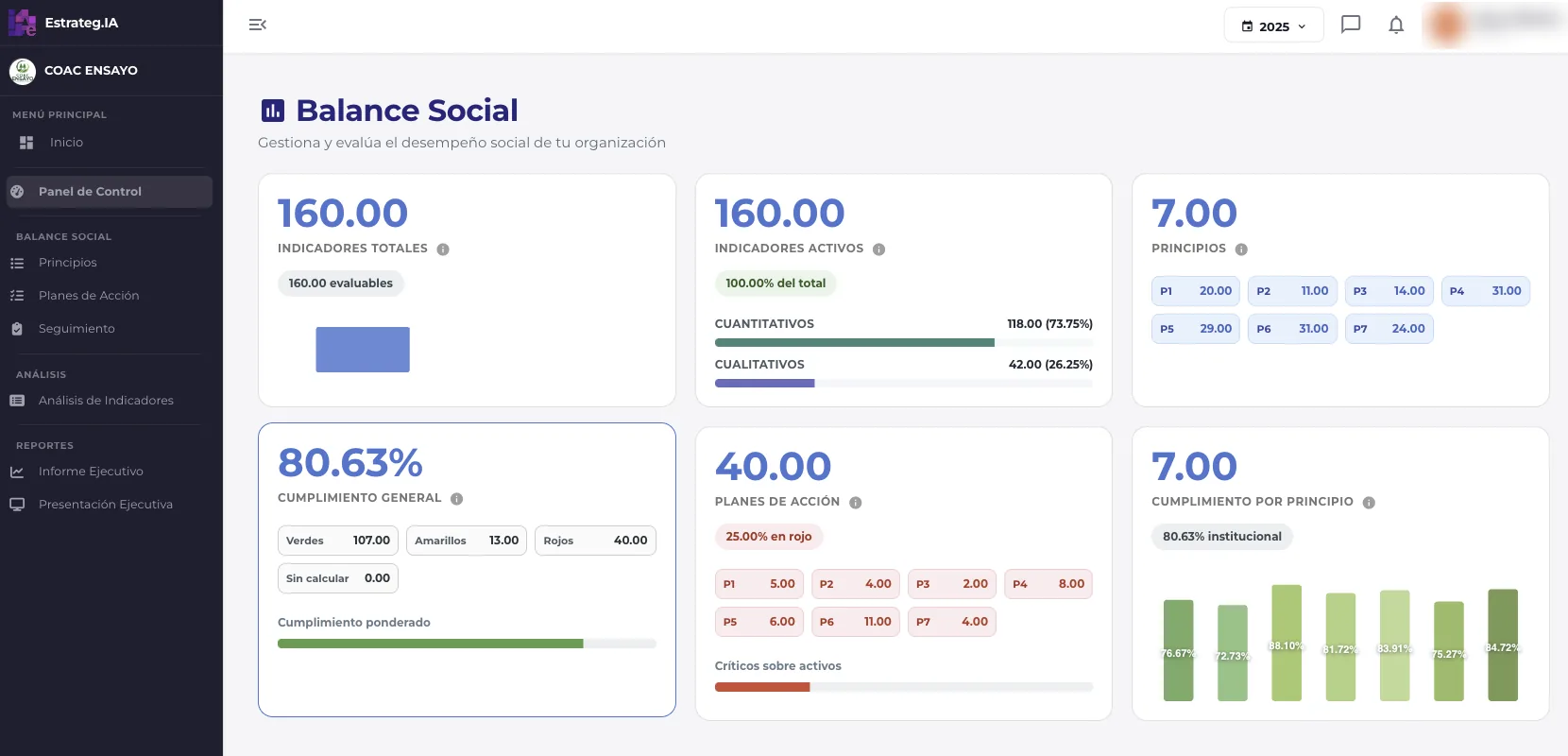Show info tooltip for Indicadores Totales
Viewport: 1568px width, 756px height.
443,249
